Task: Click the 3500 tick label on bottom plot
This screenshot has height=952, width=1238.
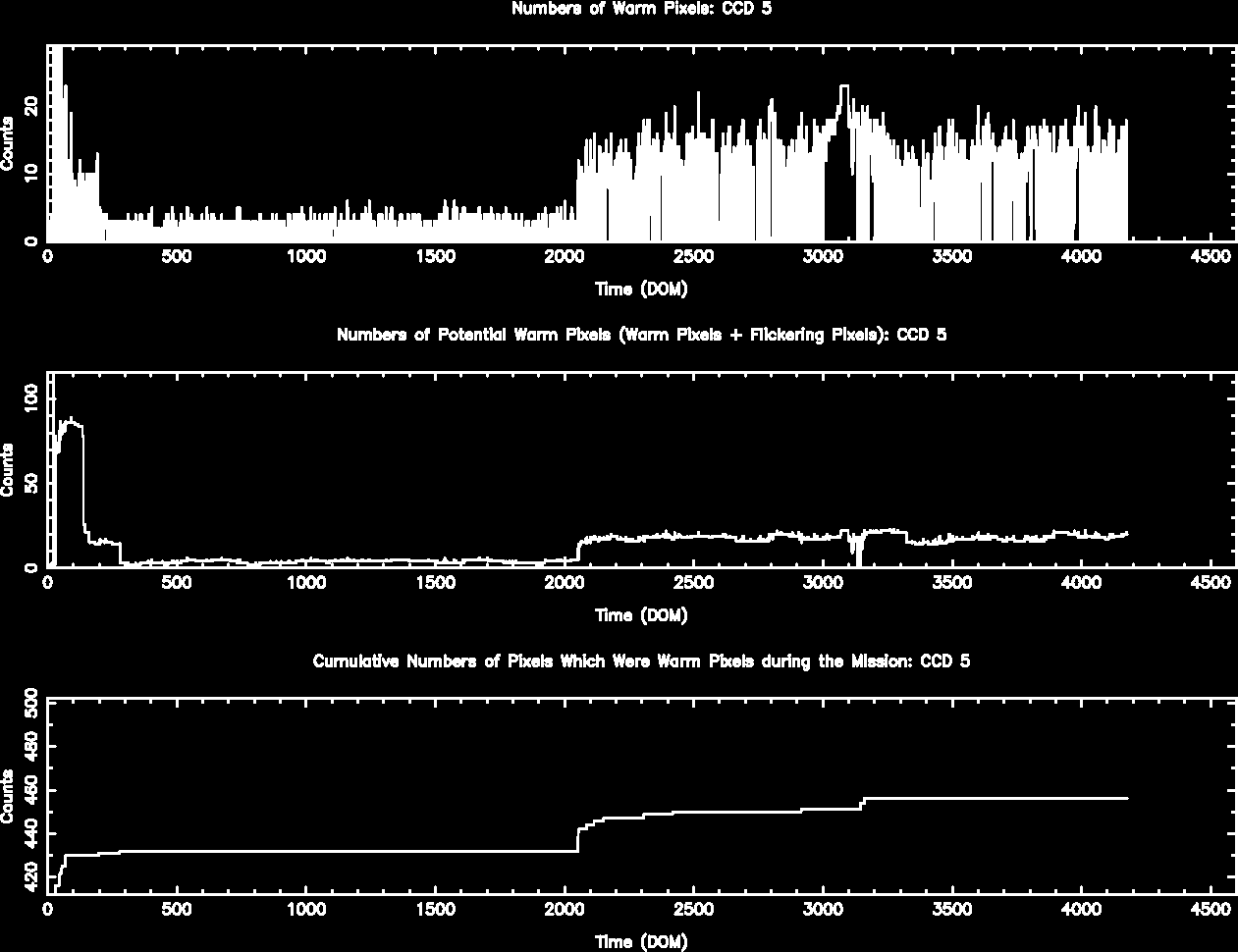Action: point(952,910)
